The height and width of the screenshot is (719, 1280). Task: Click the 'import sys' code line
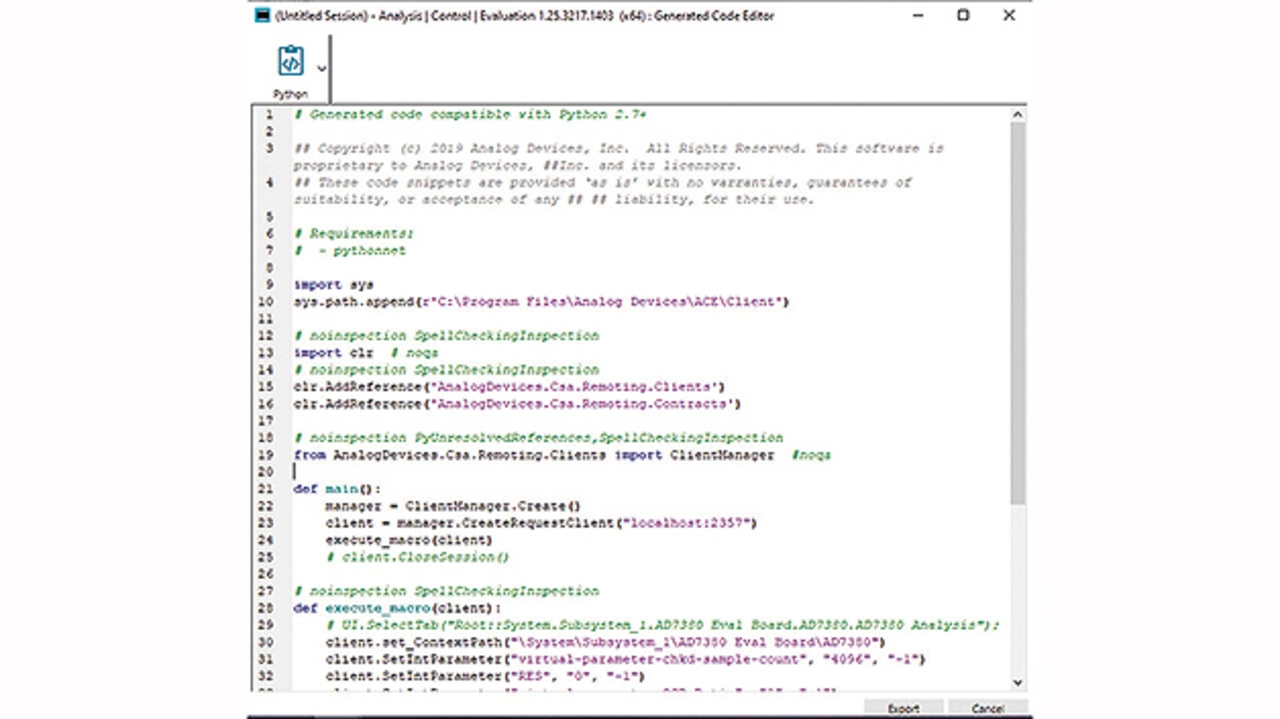pyautogui.click(x=333, y=284)
